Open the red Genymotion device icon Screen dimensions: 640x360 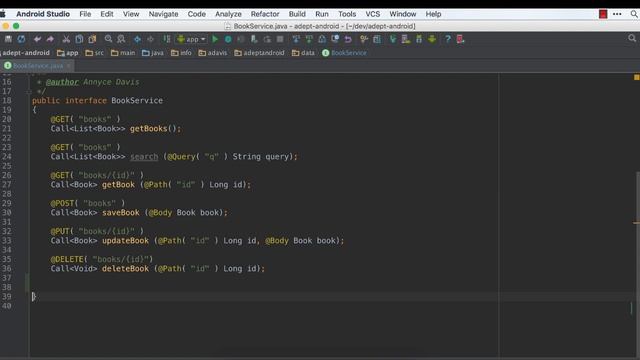click(x=460, y=39)
